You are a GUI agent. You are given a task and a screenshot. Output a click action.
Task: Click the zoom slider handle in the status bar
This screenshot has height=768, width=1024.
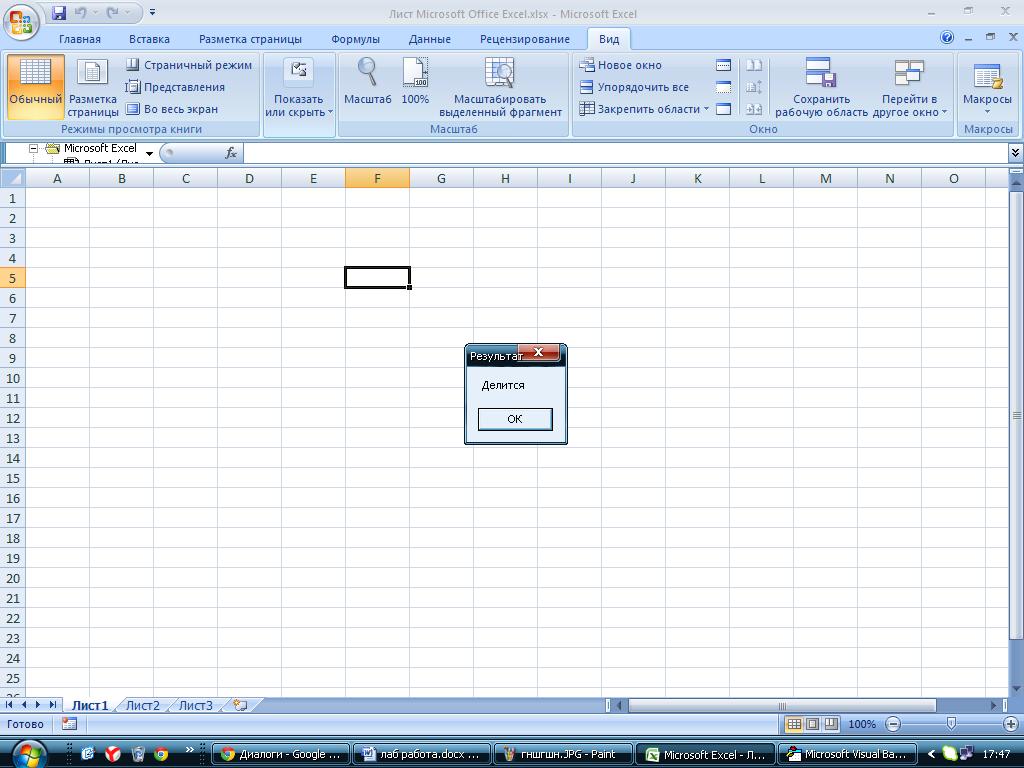click(951, 724)
